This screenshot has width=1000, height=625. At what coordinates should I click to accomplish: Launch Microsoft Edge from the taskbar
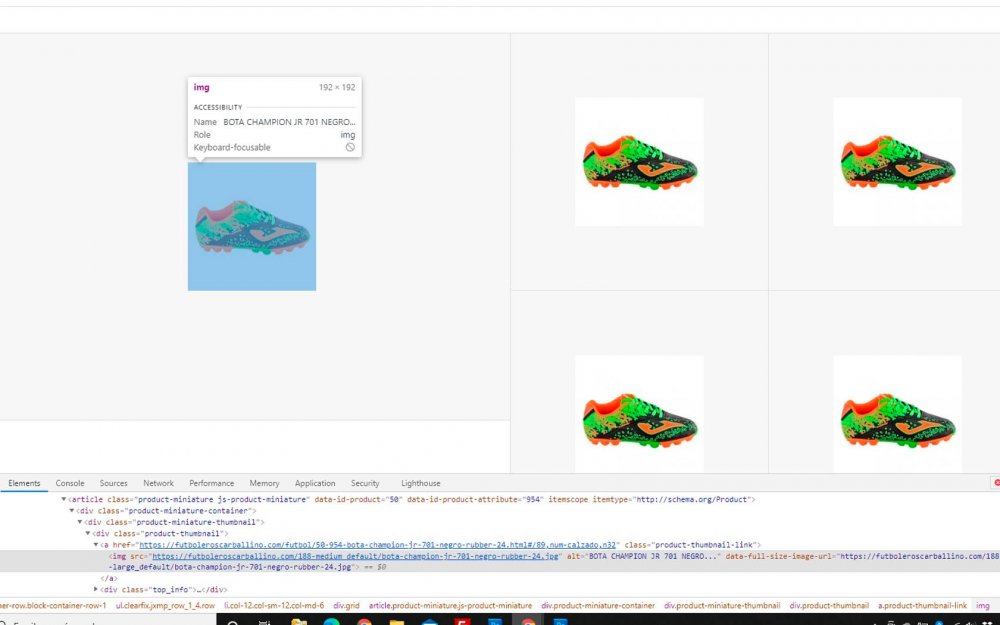click(x=330, y=621)
